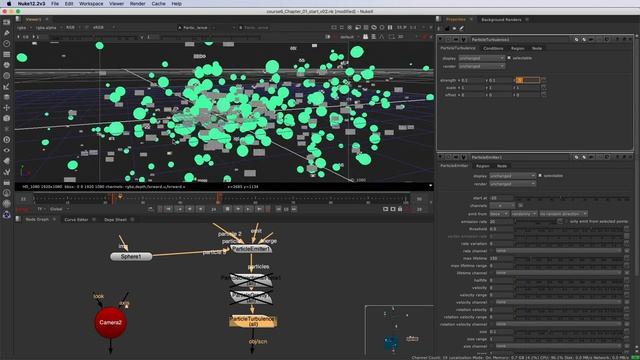This screenshot has height=360, width=640.
Task: Collapse the ParticleEmitter1 panel arrow
Action: (x=440, y=157)
